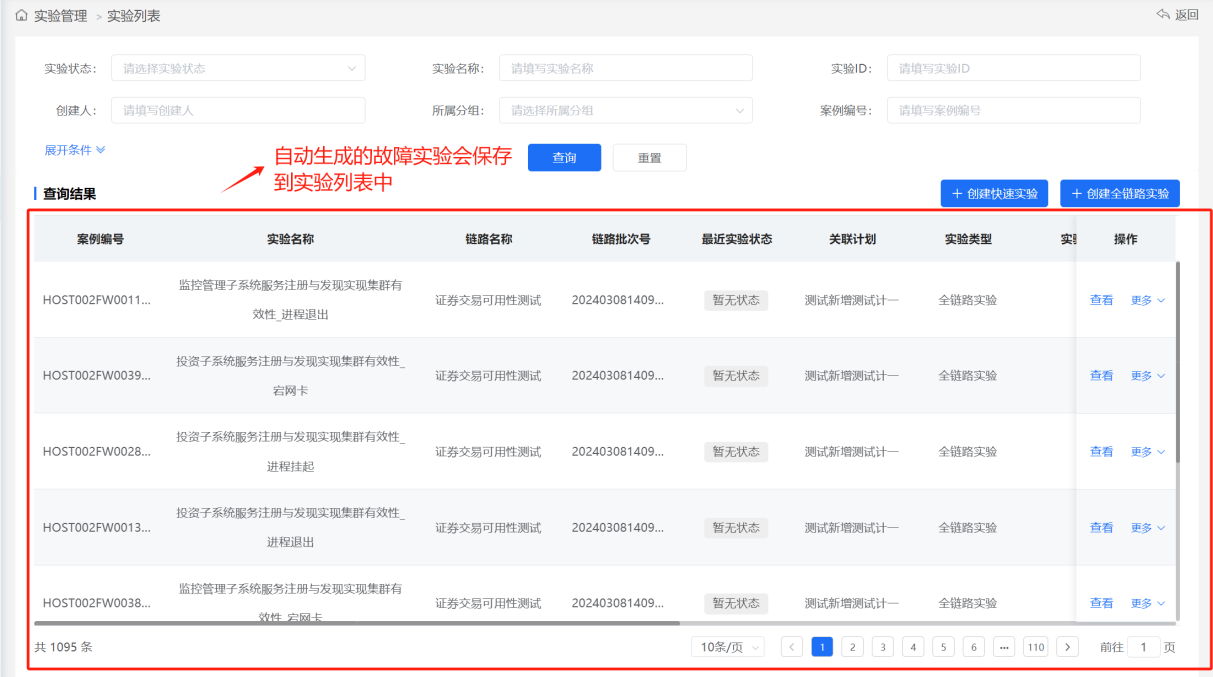The width and height of the screenshot is (1213, 677).
Task: Click the 重置 button
Action: point(650,158)
